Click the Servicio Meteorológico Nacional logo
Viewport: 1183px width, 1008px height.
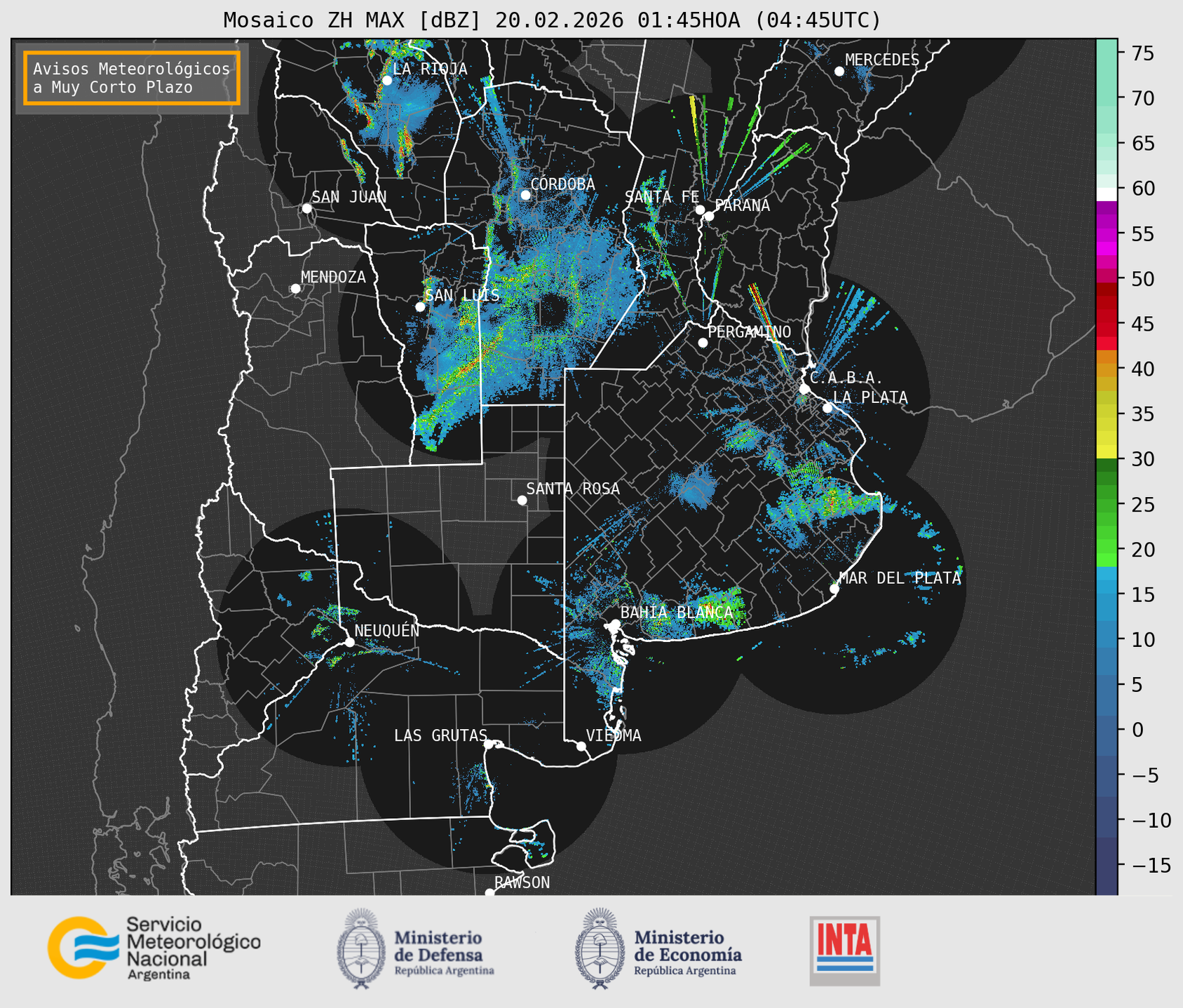[154, 948]
